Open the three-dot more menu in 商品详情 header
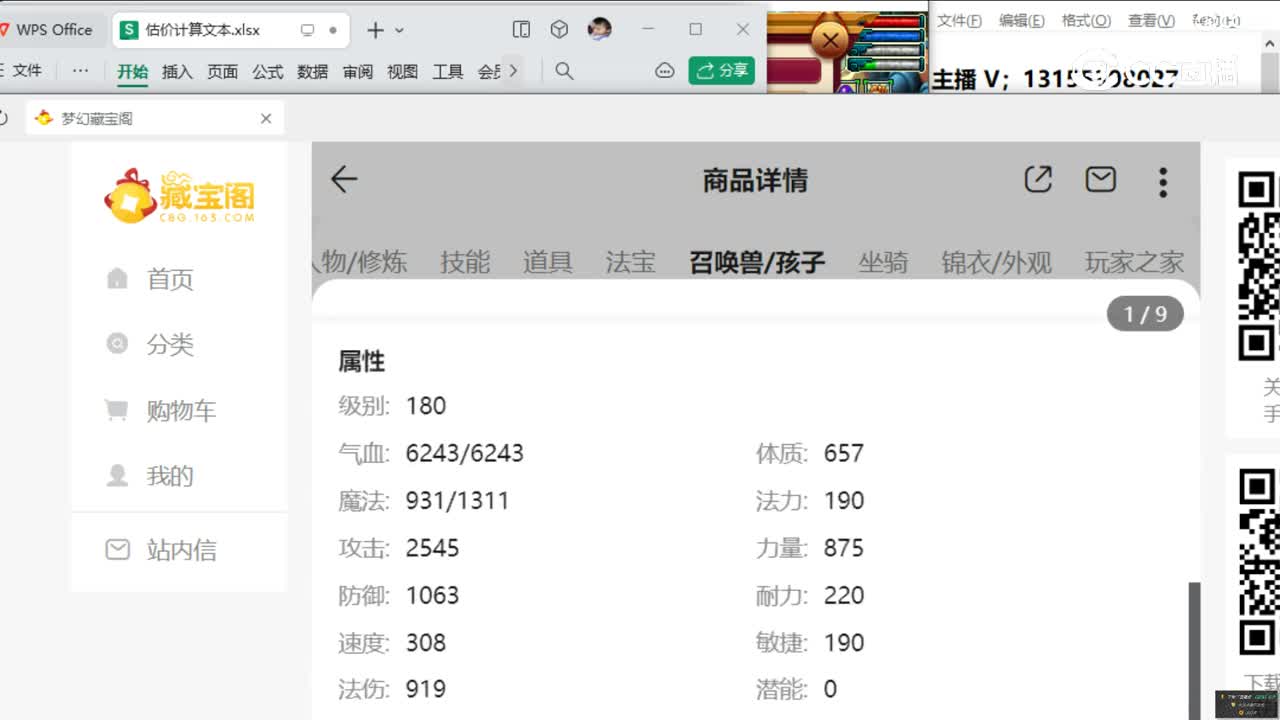The image size is (1280, 720). [1162, 181]
